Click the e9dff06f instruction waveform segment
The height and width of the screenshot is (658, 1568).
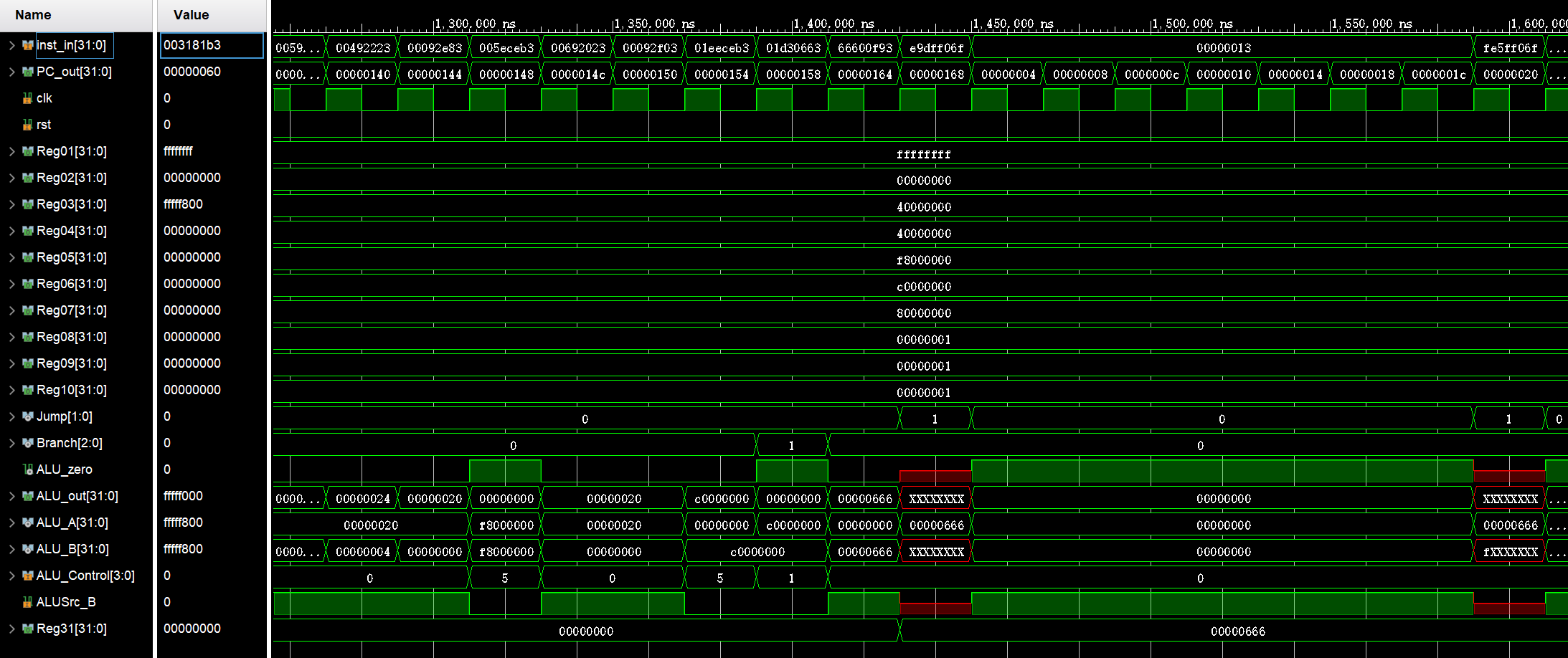pos(936,48)
